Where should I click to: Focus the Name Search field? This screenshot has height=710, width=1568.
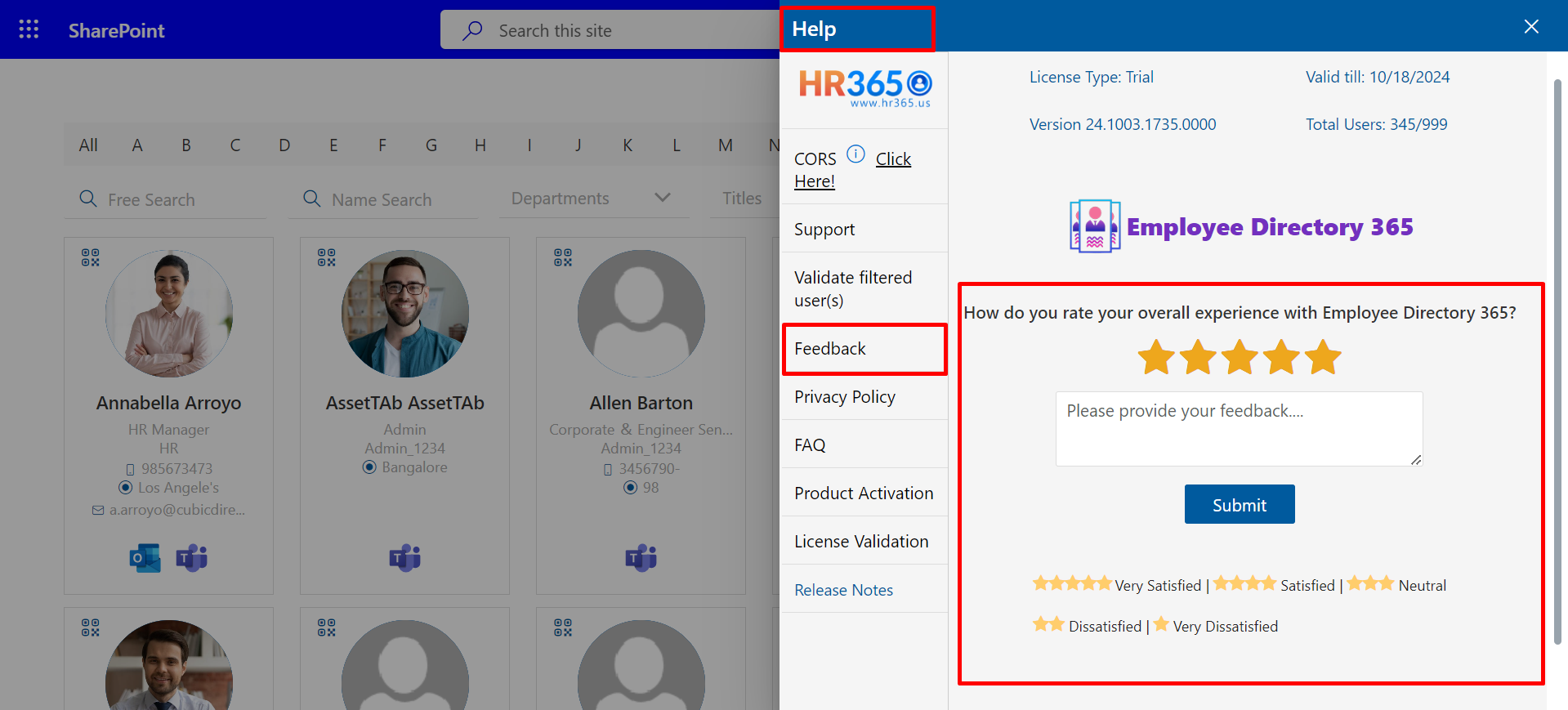(382, 199)
